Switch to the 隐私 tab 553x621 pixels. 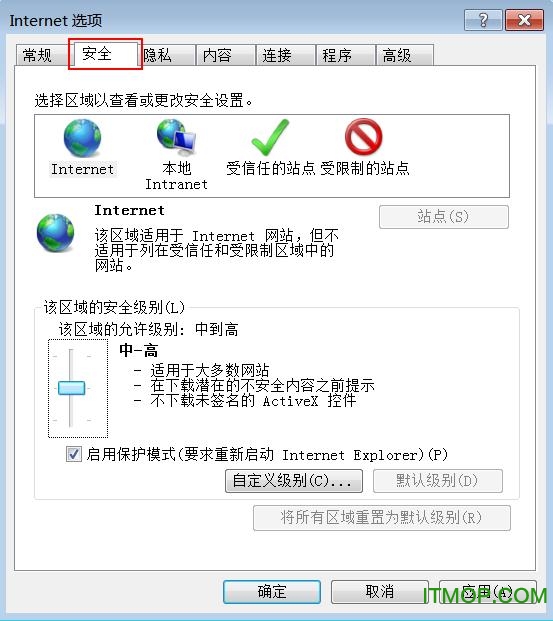(166, 55)
